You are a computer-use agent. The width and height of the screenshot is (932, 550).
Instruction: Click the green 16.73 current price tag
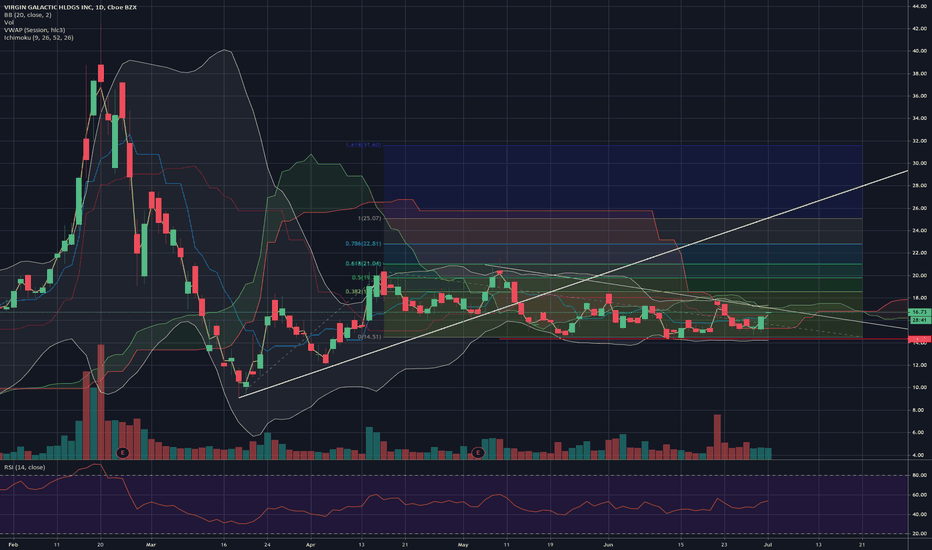coord(920,312)
